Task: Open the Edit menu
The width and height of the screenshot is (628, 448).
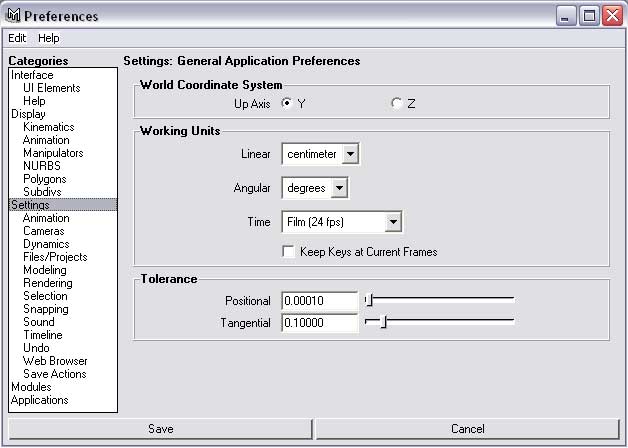Action: pos(17,38)
